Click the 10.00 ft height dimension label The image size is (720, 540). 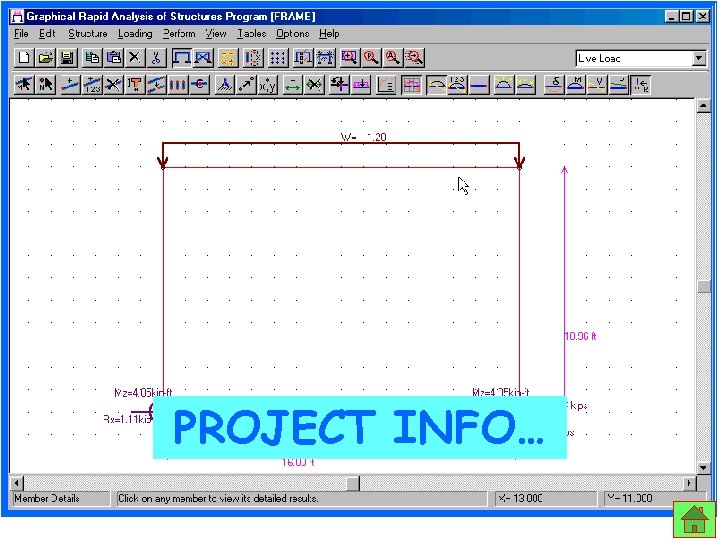tap(580, 336)
